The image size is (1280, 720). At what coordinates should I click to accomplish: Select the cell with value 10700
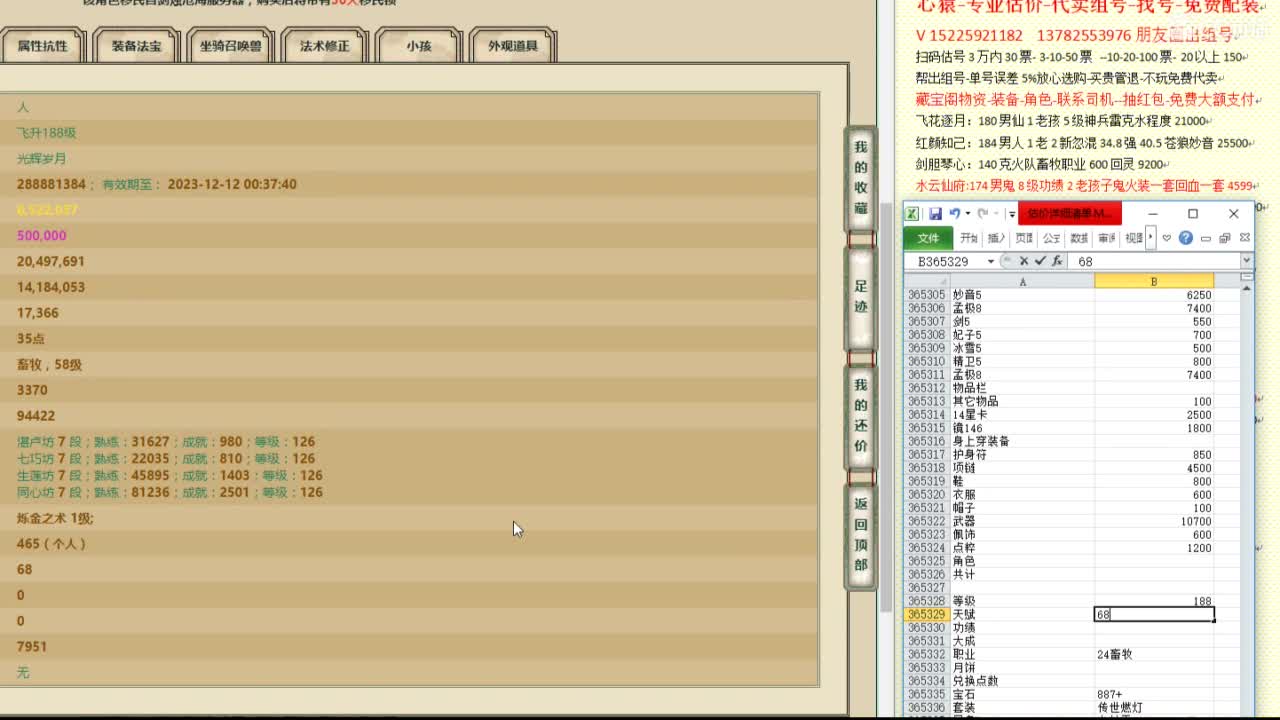point(1154,521)
